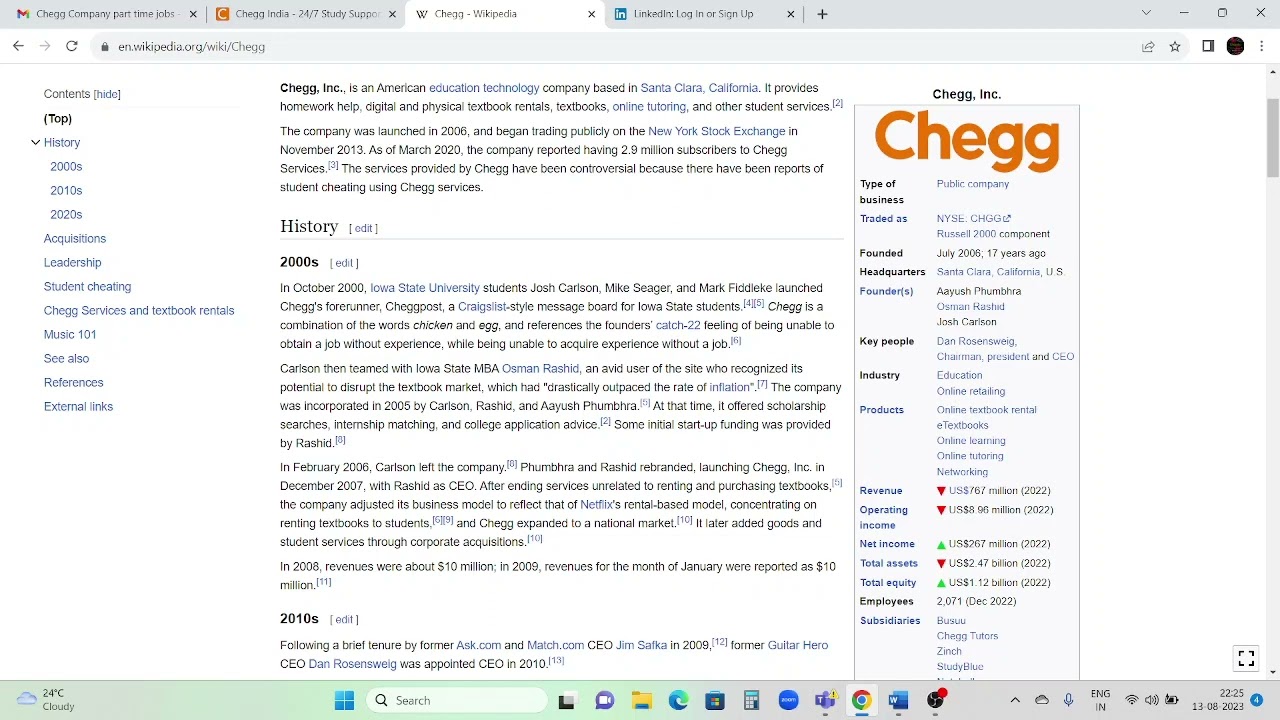Go to Leadership in contents
Image resolution: width=1280 pixels, height=720 pixels.
[72, 262]
